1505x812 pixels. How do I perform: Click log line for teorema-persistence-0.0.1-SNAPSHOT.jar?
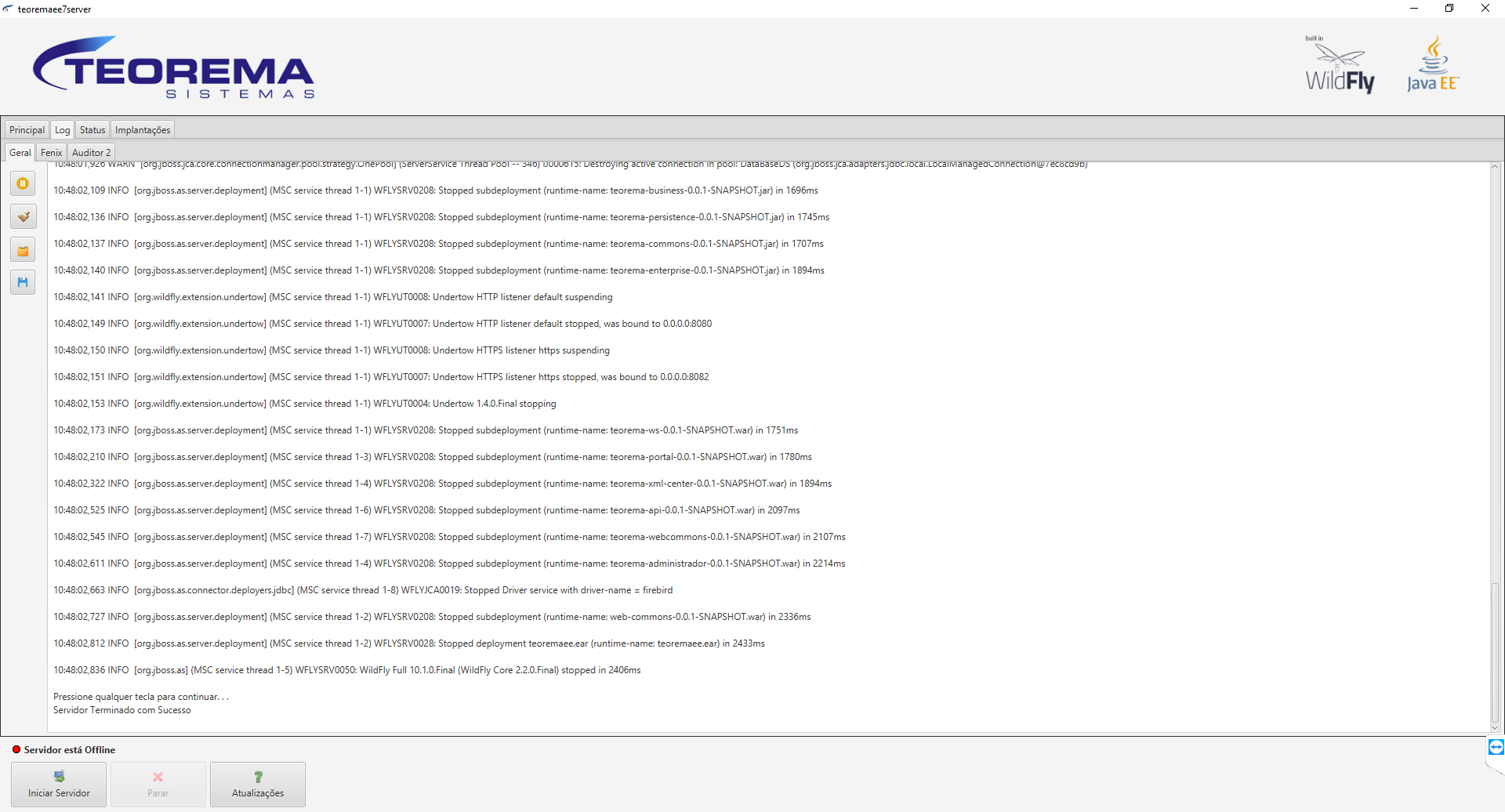click(441, 217)
